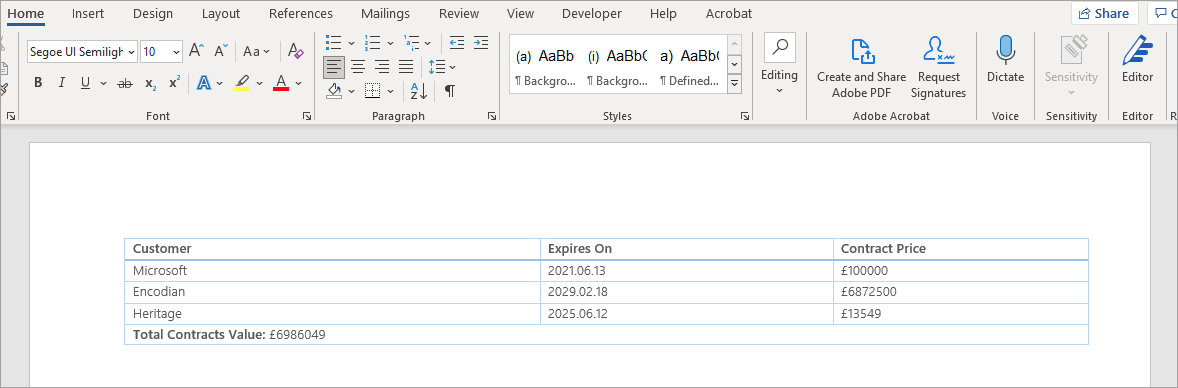Open Paragraph dialog launcher
1178x388 pixels.
pyautogui.click(x=491, y=116)
